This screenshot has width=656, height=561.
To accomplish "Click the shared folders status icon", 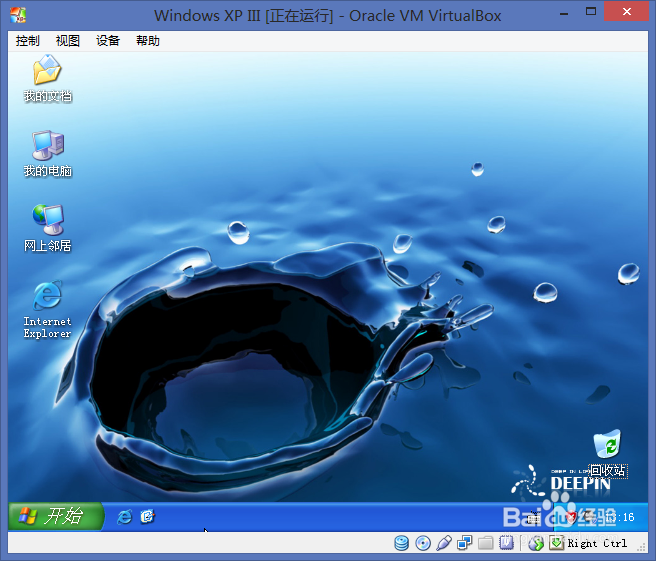I will point(485,543).
